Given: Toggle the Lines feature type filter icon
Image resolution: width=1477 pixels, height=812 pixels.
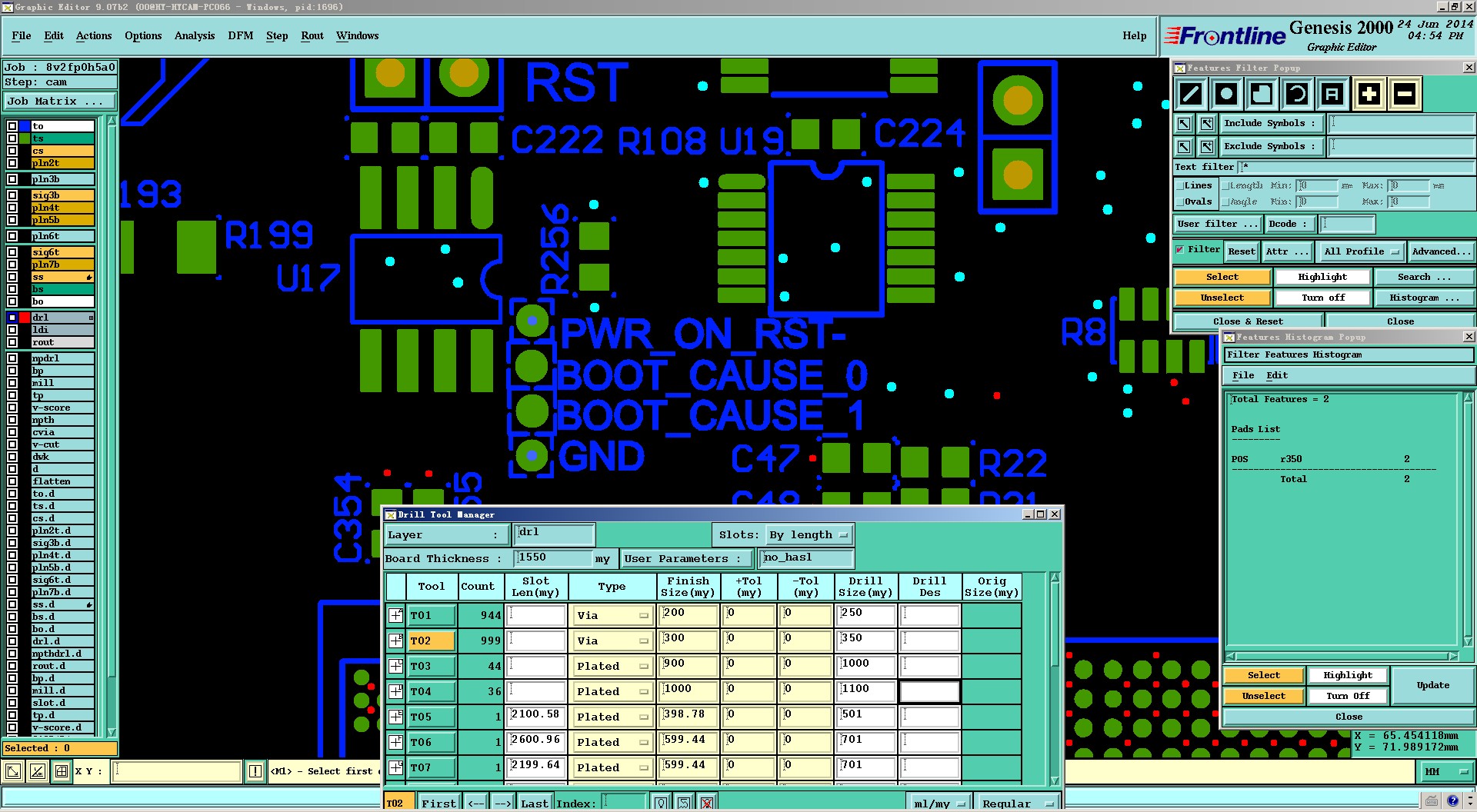Looking at the screenshot, I should point(1190,94).
